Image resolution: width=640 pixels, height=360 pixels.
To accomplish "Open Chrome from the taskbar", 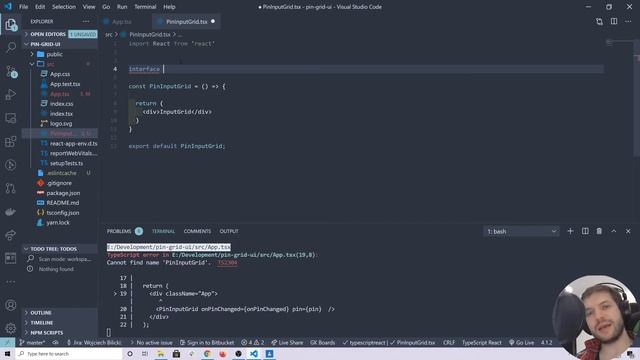I will (207, 353).
